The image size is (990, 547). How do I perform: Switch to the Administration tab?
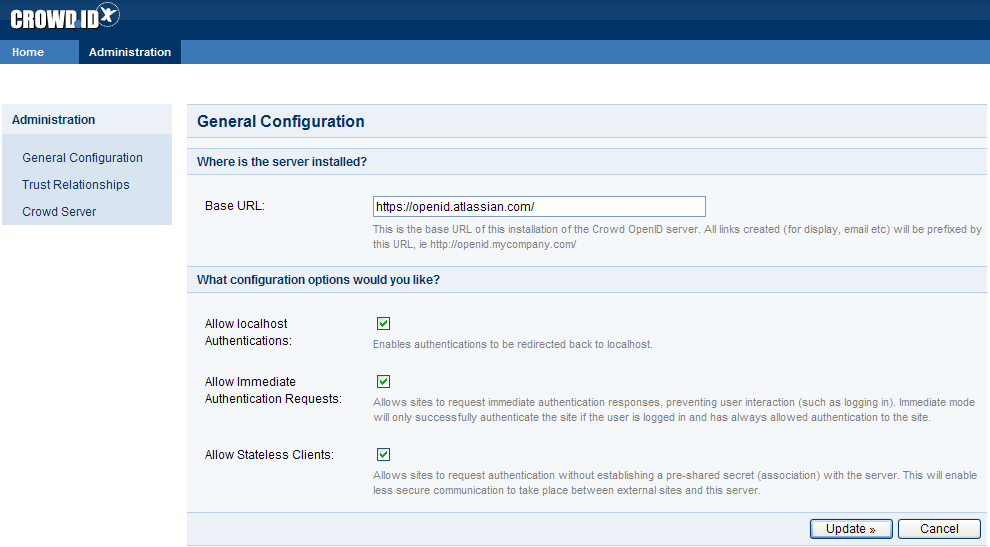[129, 52]
